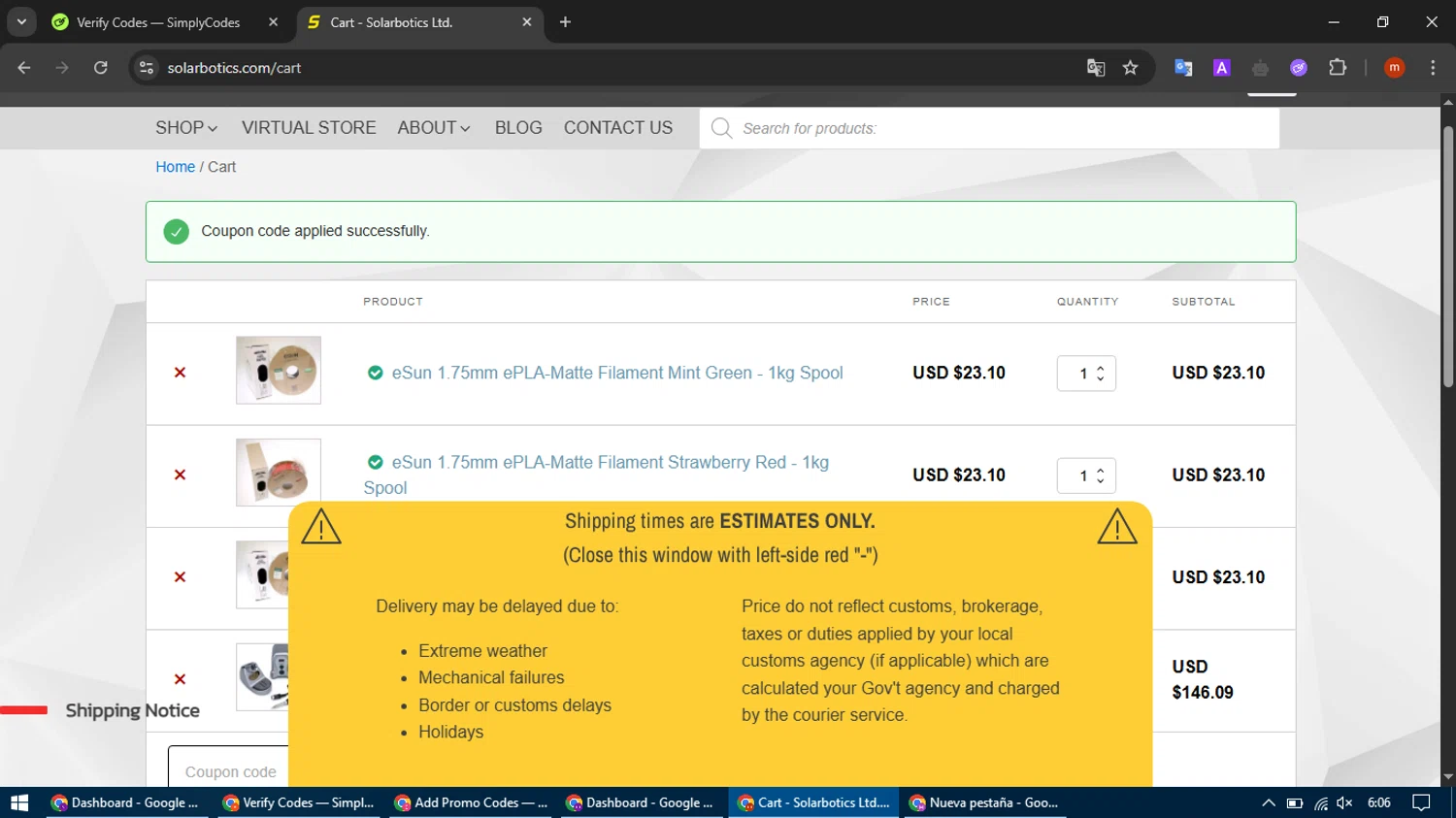Click the battery tray icon
This screenshot has width=1456, height=818.
coord(1294,802)
